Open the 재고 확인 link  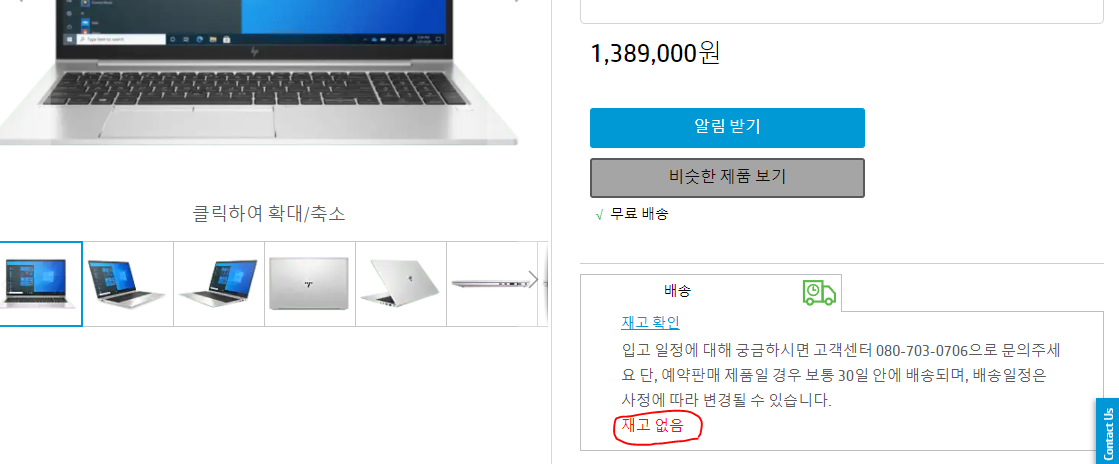[x=650, y=323]
